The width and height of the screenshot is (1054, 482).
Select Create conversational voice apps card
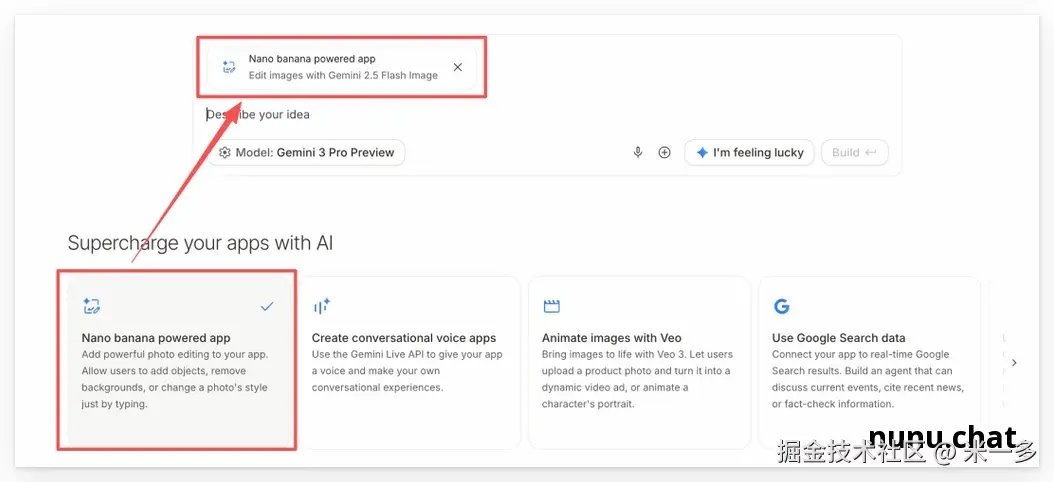pyautogui.click(x=409, y=362)
